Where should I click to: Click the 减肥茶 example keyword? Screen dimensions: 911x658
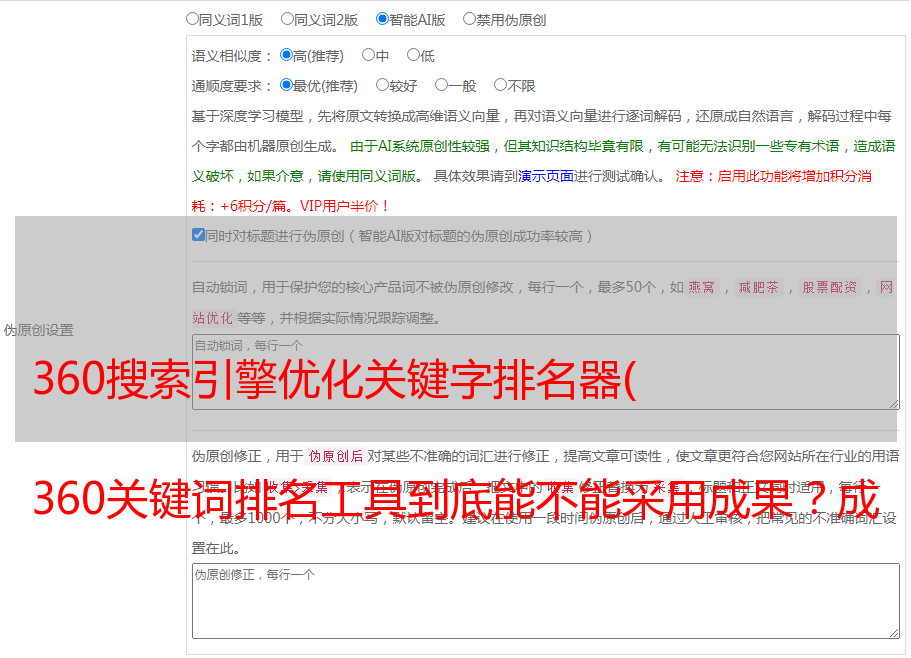(x=758, y=287)
